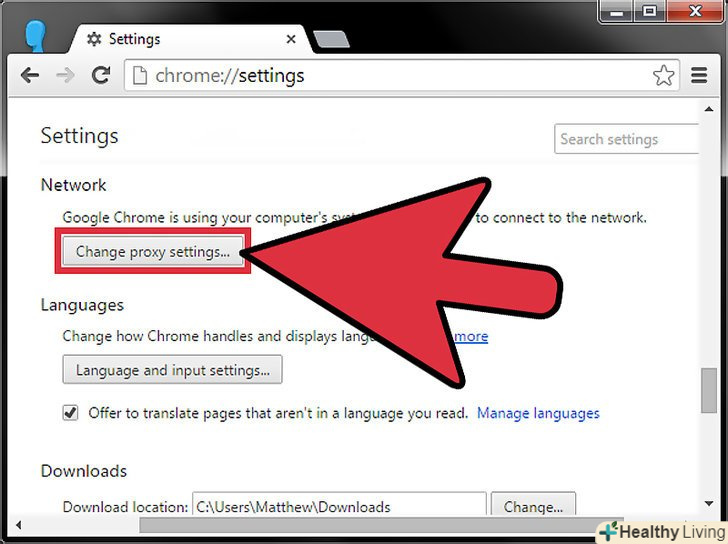Click the forward navigation arrow
This screenshot has height=544, width=728.
coord(65,75)
